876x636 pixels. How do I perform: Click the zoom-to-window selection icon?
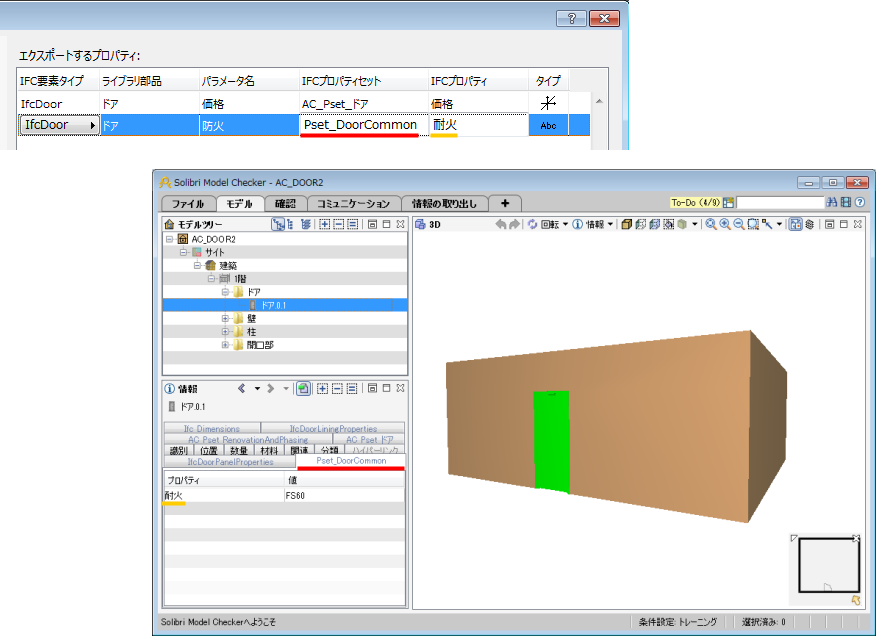(x=753, y=224)
